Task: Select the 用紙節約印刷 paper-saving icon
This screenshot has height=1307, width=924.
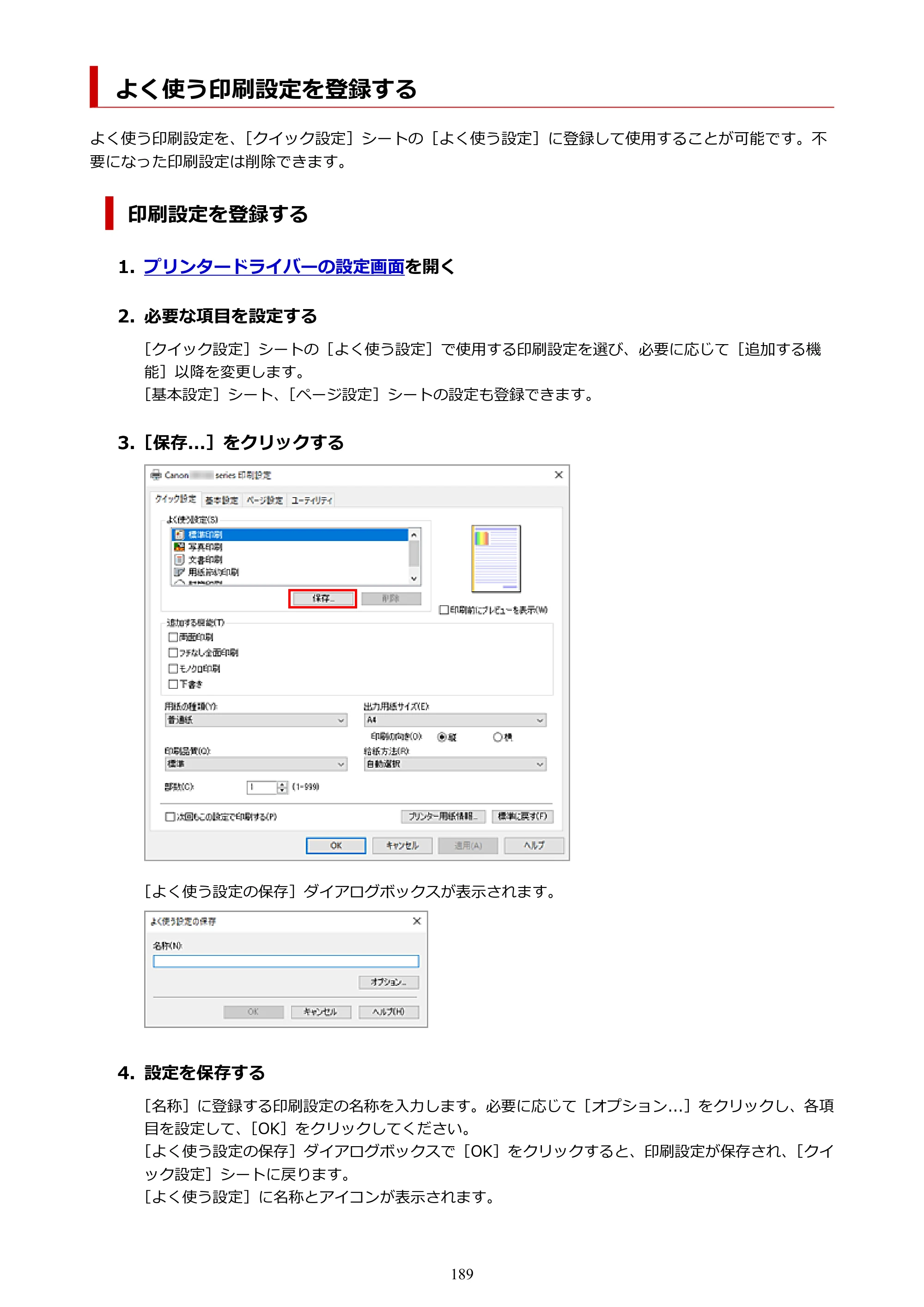Action: point(179,572)
